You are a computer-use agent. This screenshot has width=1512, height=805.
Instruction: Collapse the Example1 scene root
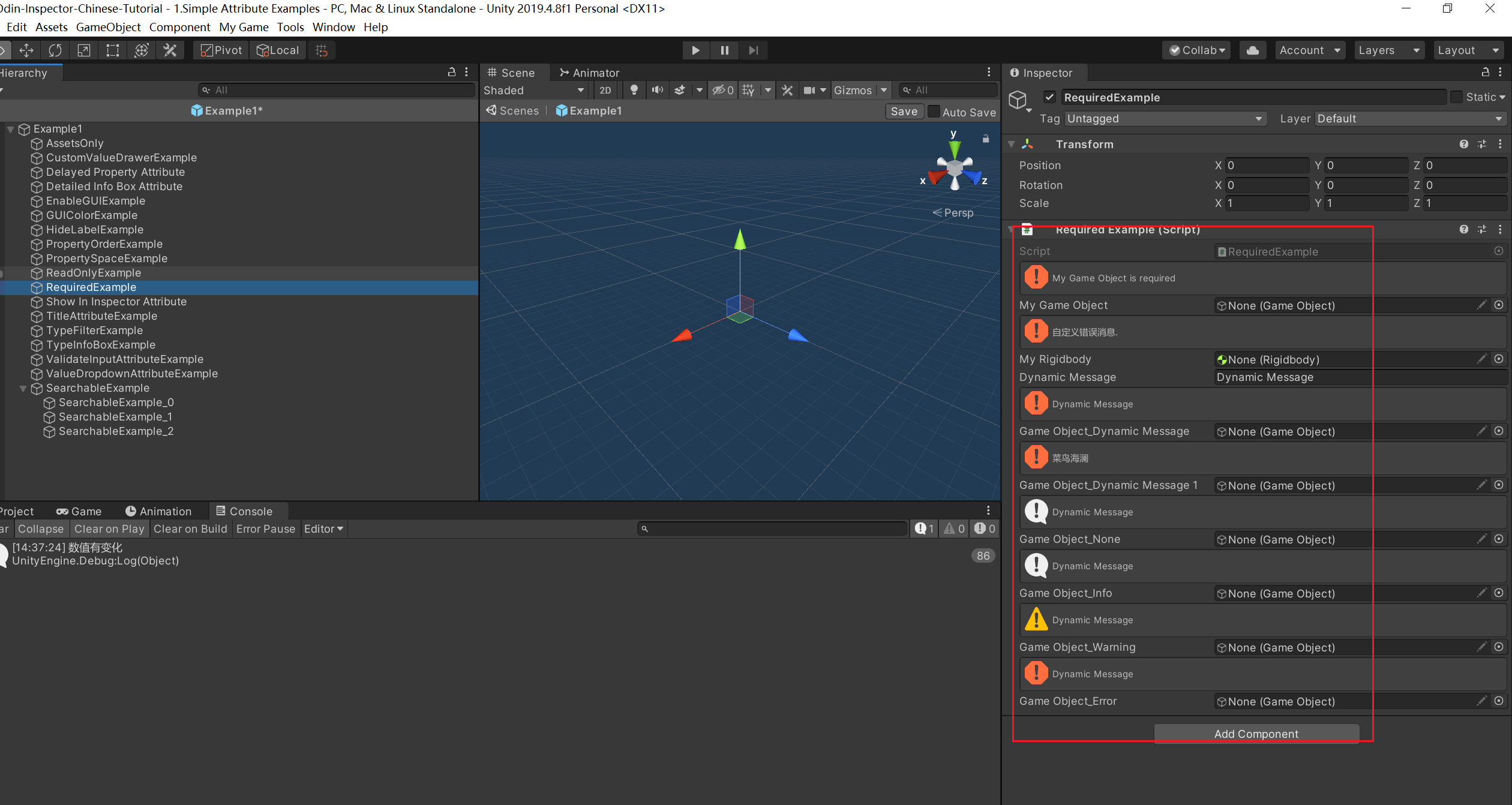(x=10, y=129)
